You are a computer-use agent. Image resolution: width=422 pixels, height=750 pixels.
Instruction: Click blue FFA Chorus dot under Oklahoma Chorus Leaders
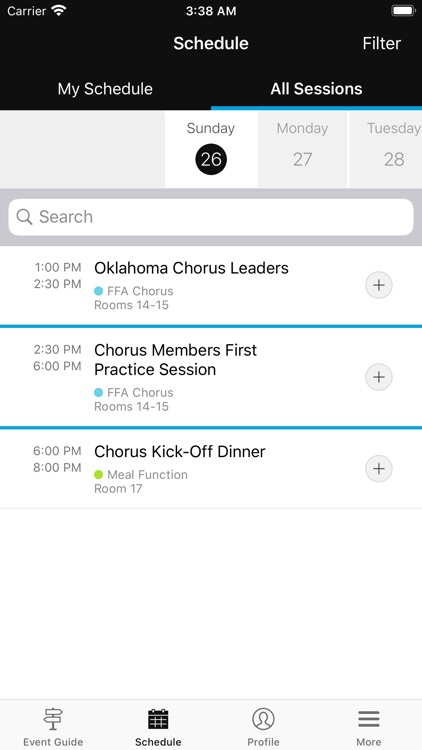click(99, 291)
